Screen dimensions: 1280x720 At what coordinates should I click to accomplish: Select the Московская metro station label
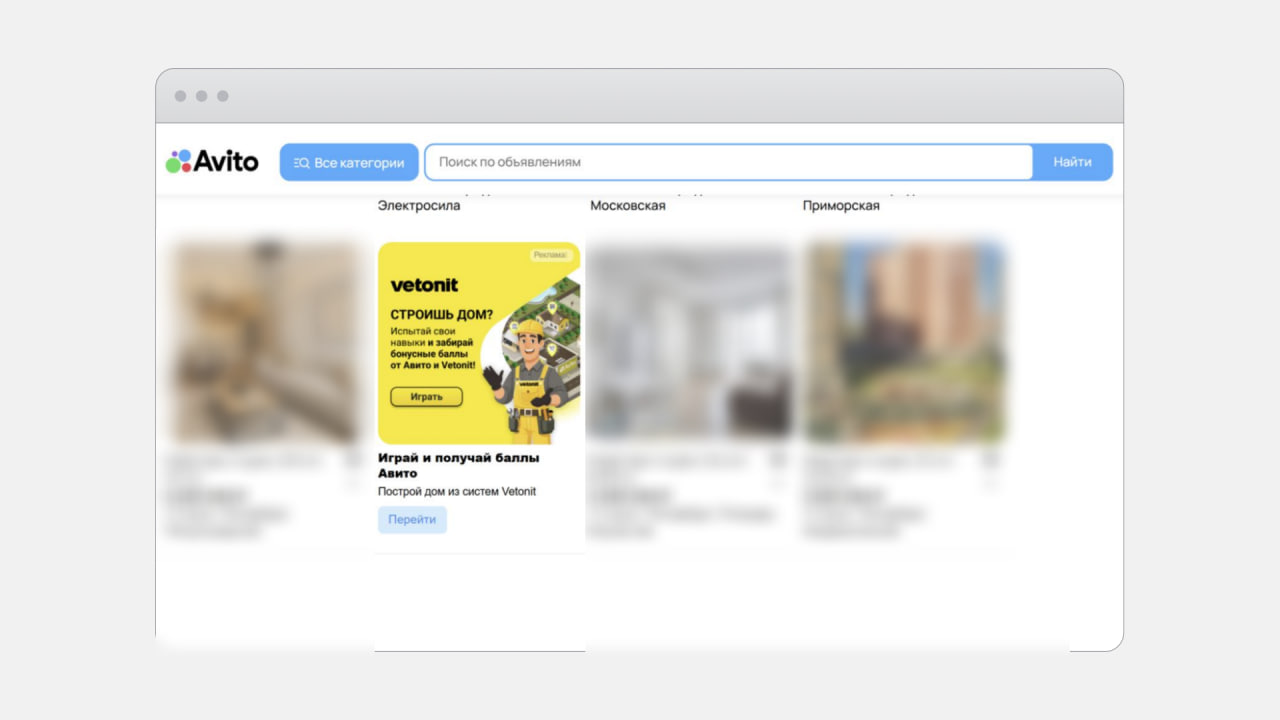coord(628,206)
